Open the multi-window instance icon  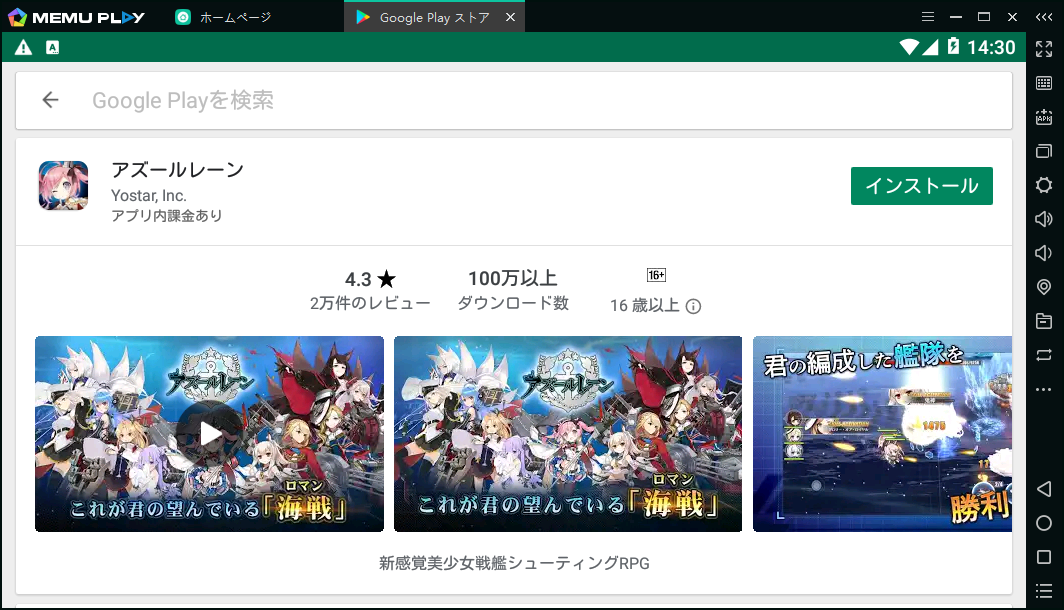pyautogui.click(x=1044, y=151)
